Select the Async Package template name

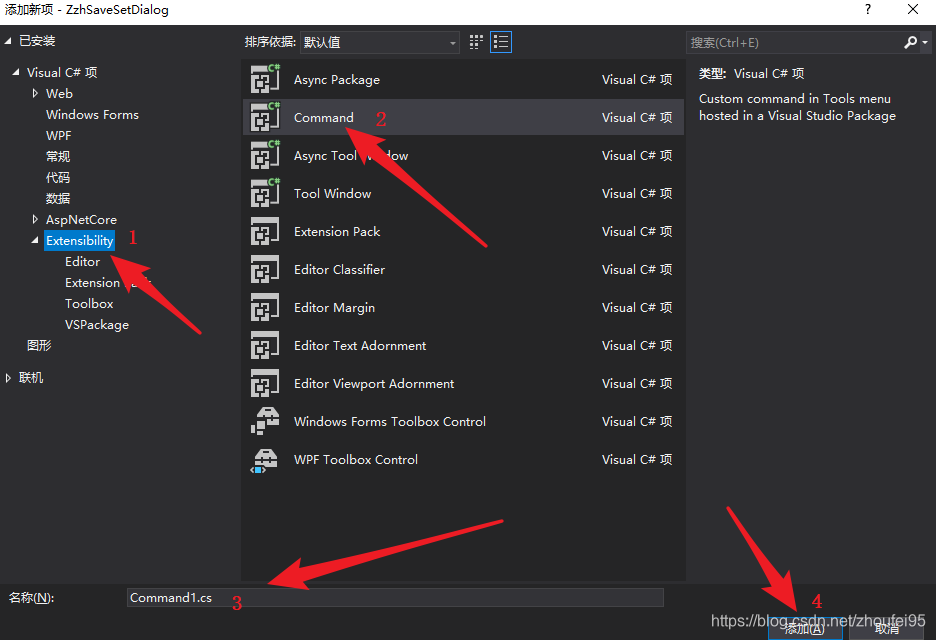click(337, 79)
